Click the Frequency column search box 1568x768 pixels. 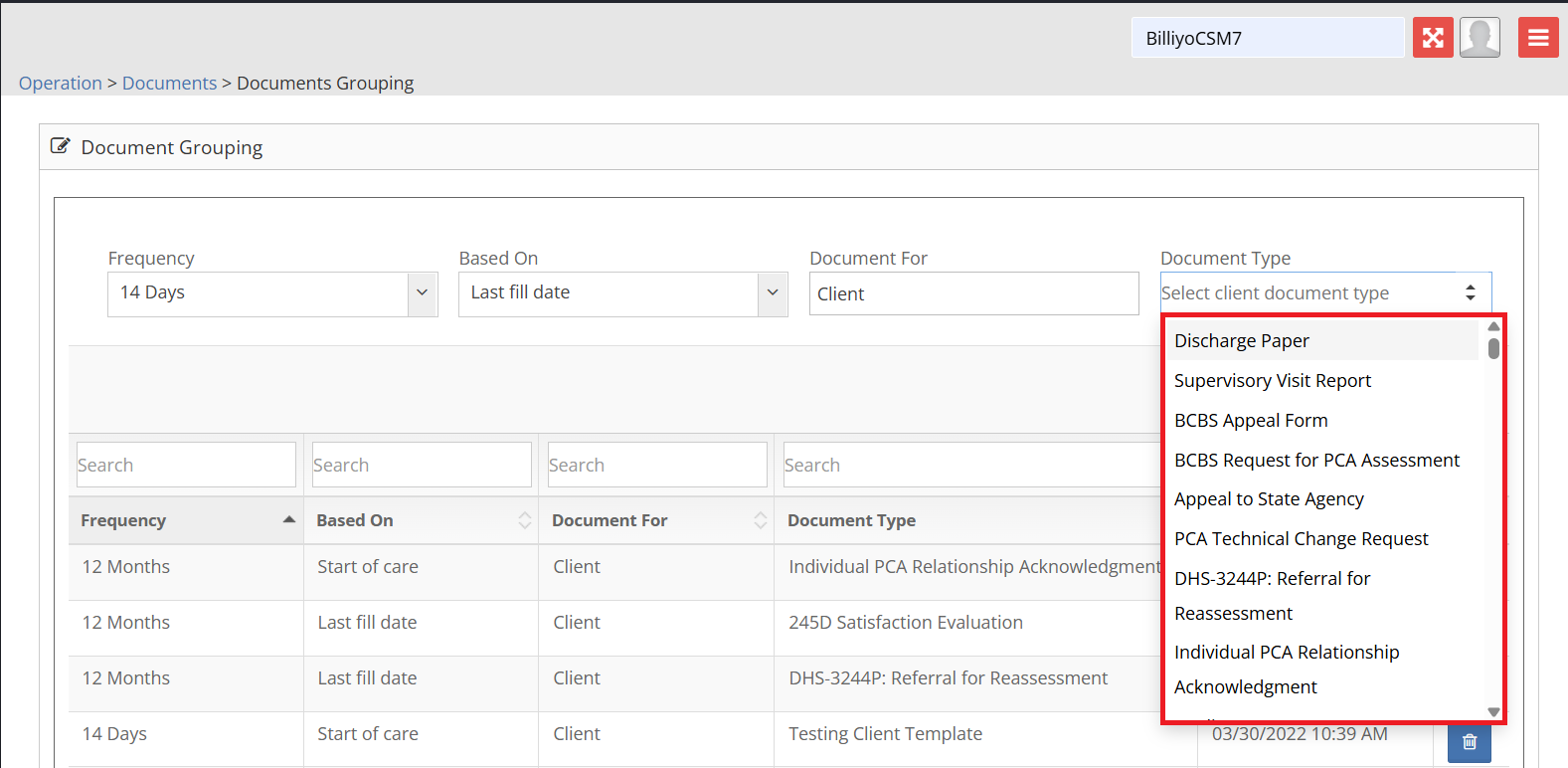point(186,465)
